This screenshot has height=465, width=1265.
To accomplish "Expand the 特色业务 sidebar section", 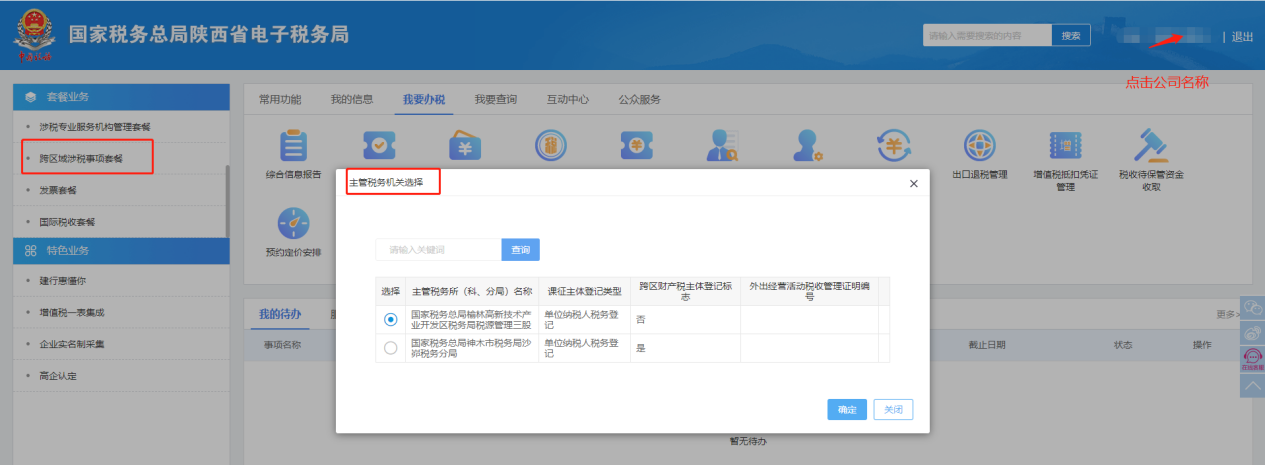I will pyautogui.click(x=120, y=250).
